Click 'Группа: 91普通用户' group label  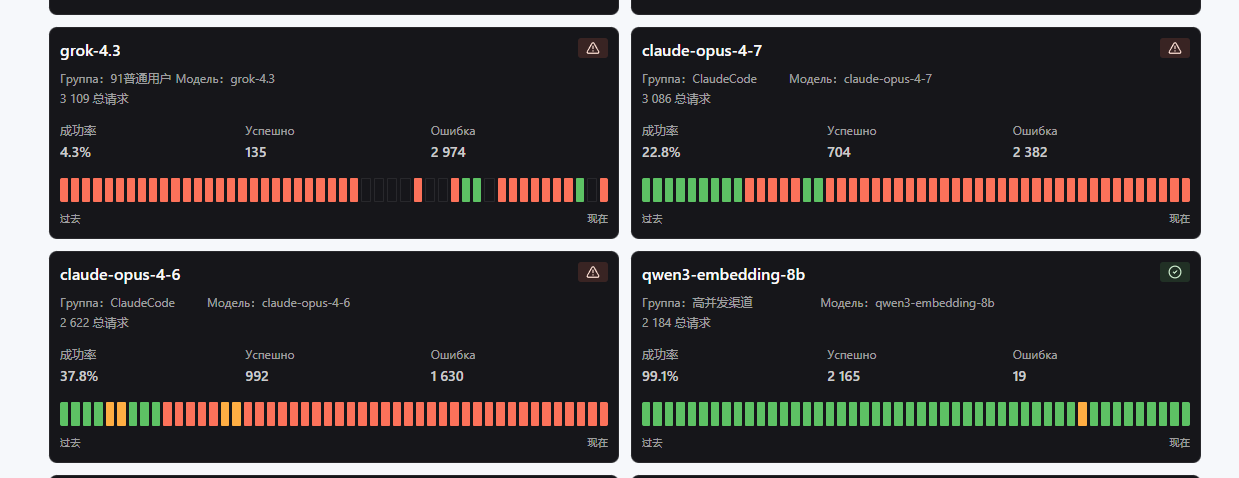[115, 79]
